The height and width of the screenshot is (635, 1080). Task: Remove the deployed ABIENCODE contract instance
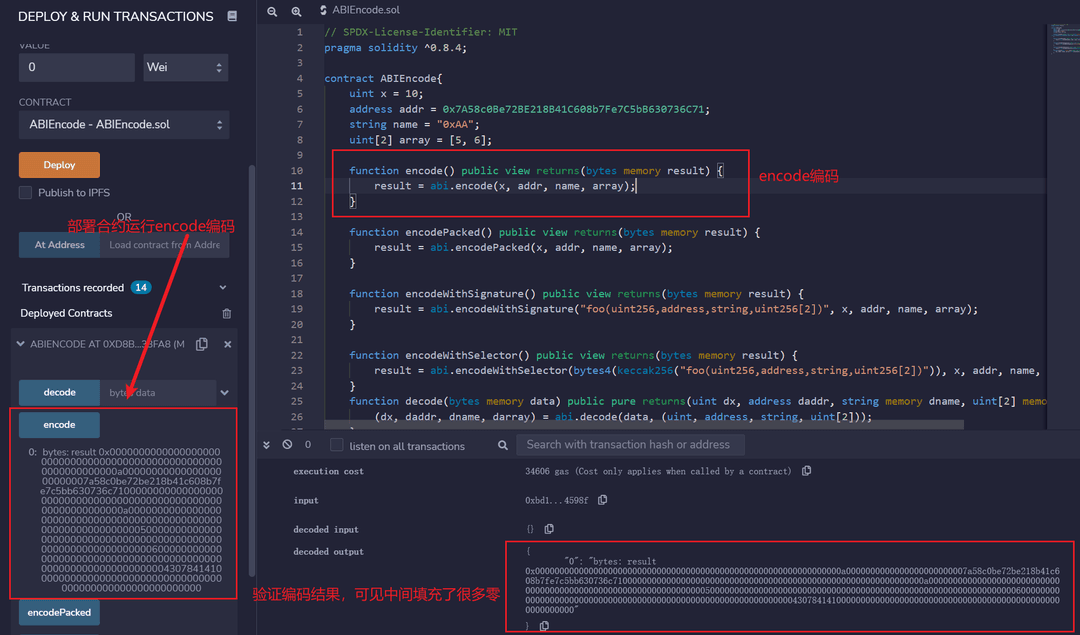pyautogui.click(x=227, y=344)
